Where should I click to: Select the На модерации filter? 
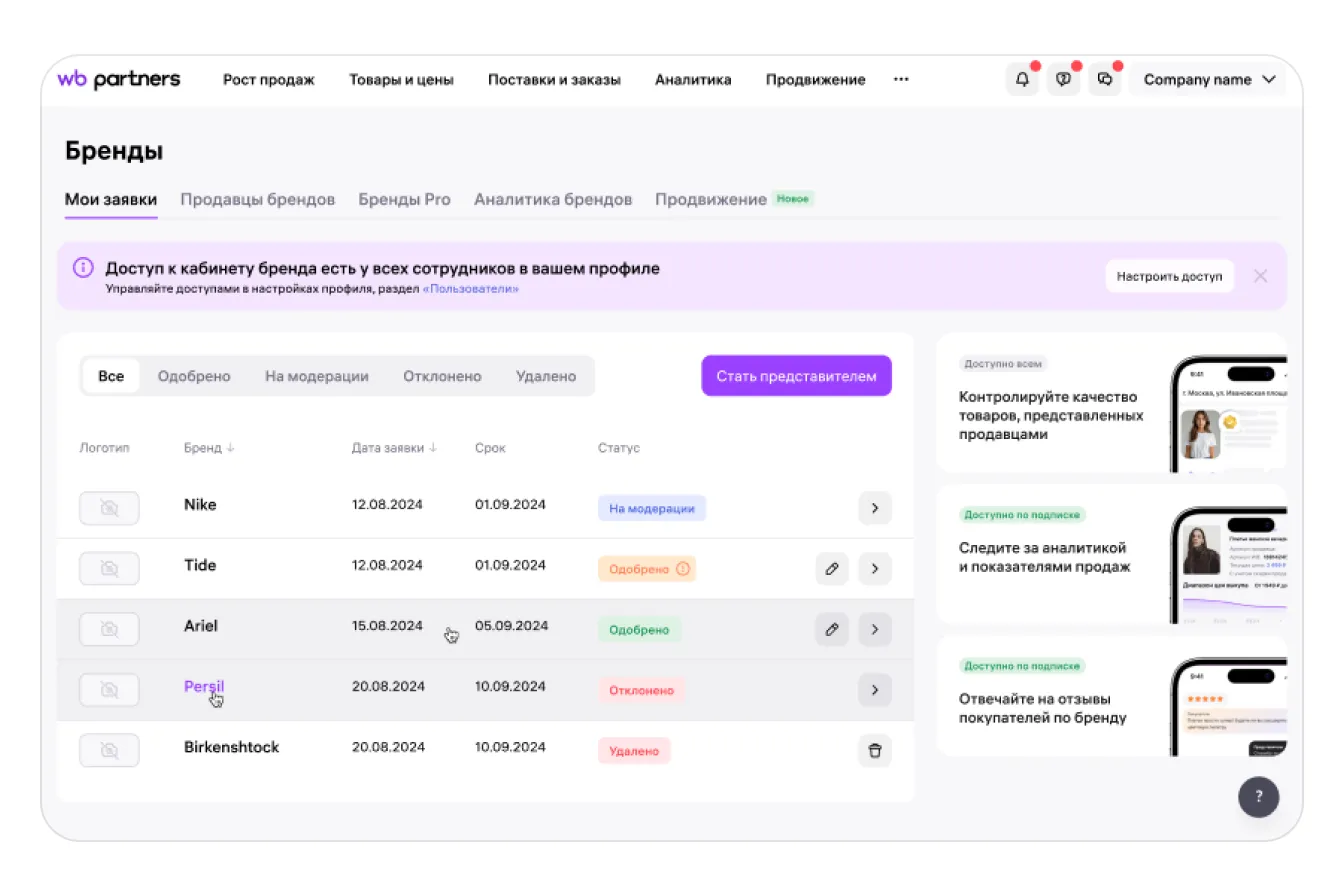click(x=317, y=377)
